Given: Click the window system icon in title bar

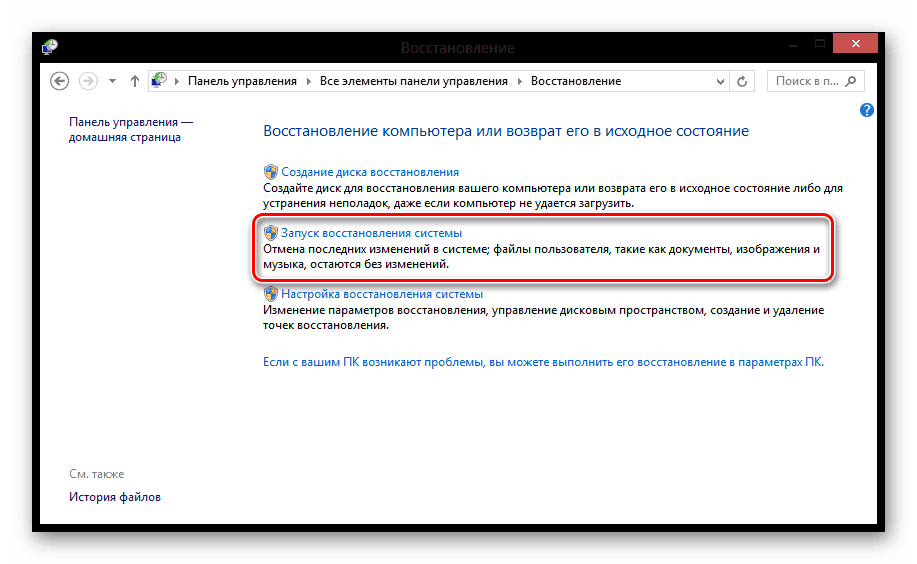Looking at the screenshot, I should click(x=50, y=46).
